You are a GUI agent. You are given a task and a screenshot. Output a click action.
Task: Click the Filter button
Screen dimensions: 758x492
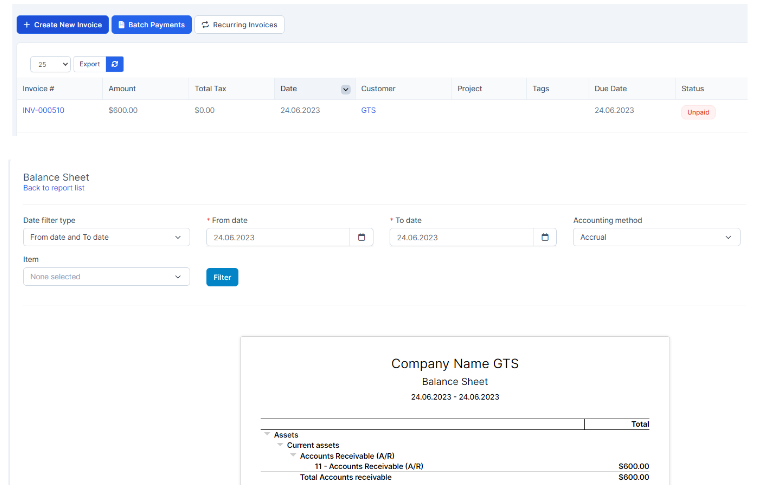pyautogui.click(x=222, y=277)
